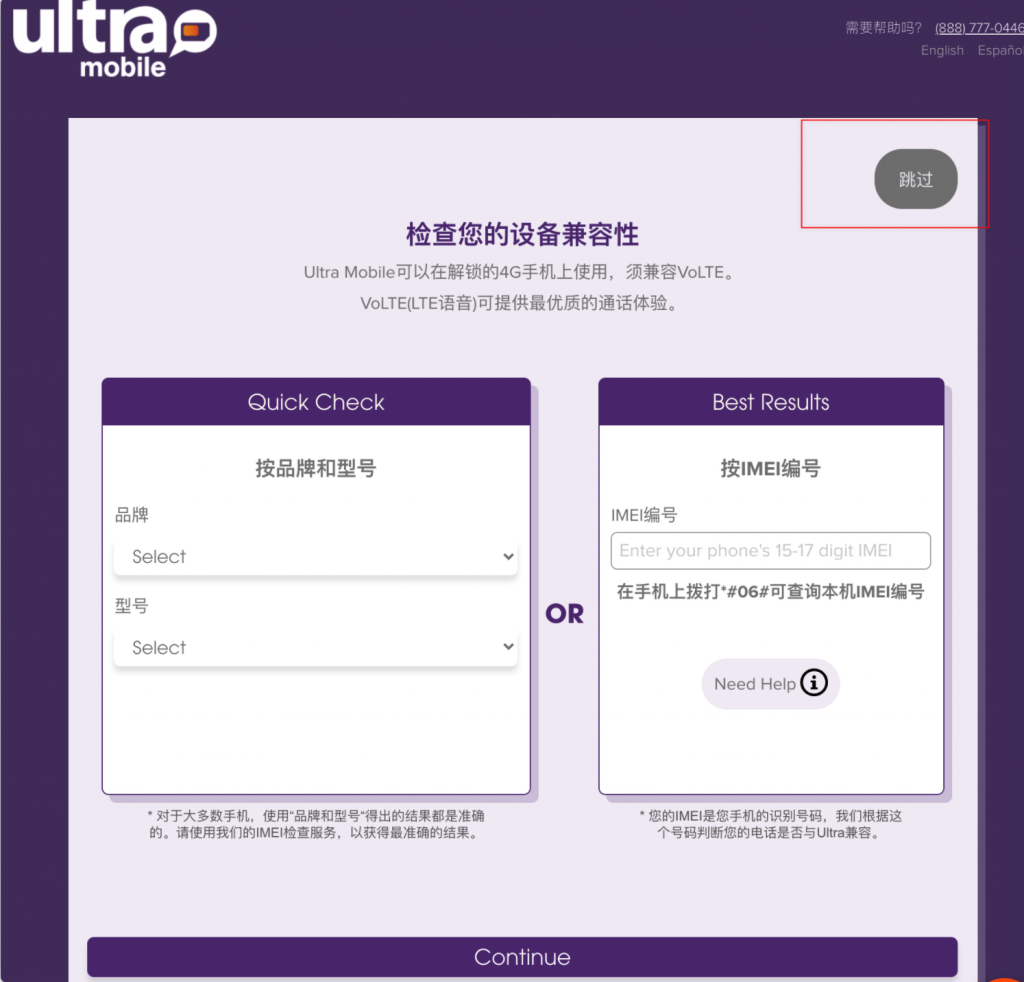
Task: Click the Continue button
Action: point(522,957)
